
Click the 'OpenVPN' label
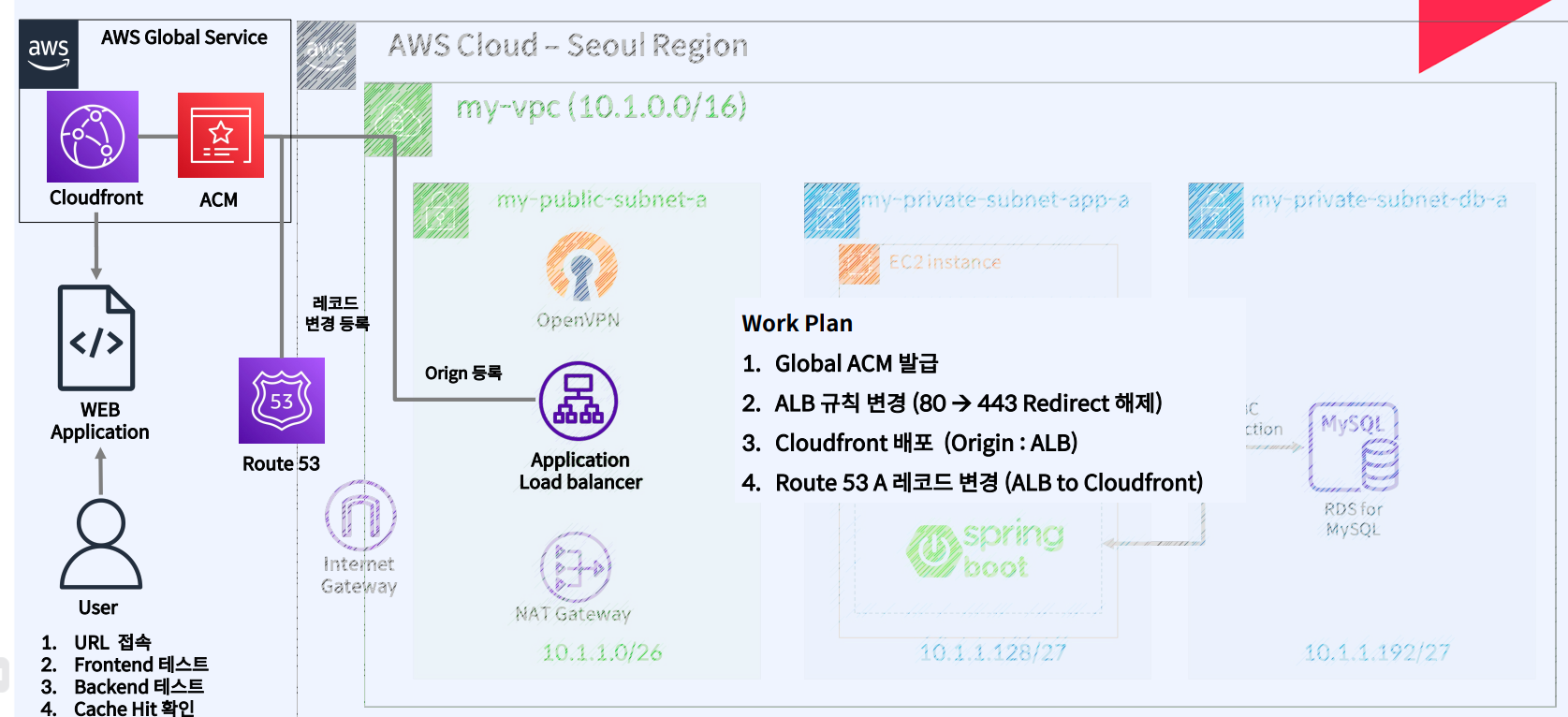579,320
